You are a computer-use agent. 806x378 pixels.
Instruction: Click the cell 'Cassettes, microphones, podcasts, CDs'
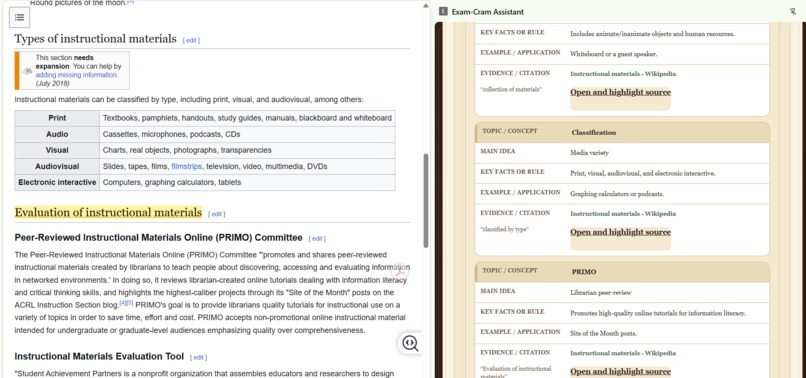(247, 134)
